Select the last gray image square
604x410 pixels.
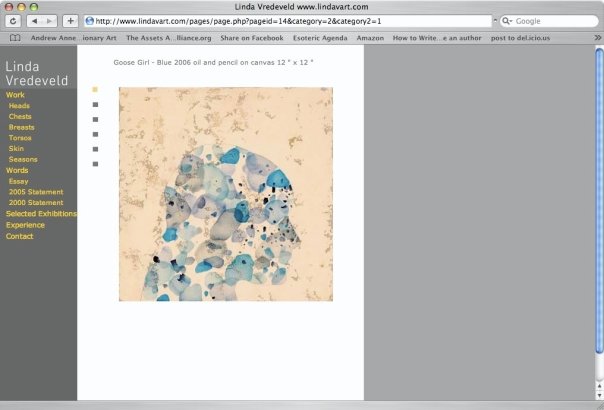tap(95, 164)
